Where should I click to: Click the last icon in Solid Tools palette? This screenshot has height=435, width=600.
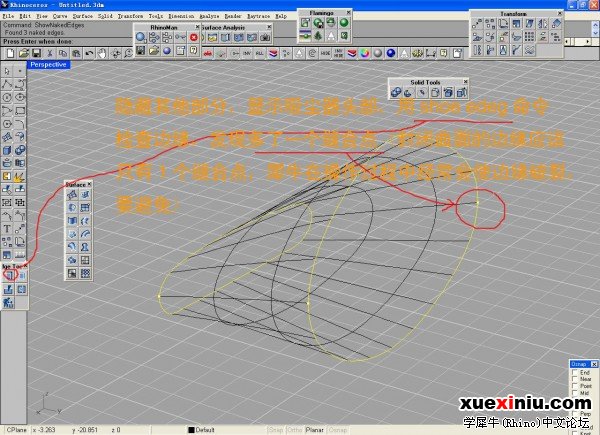pos(461,92)
